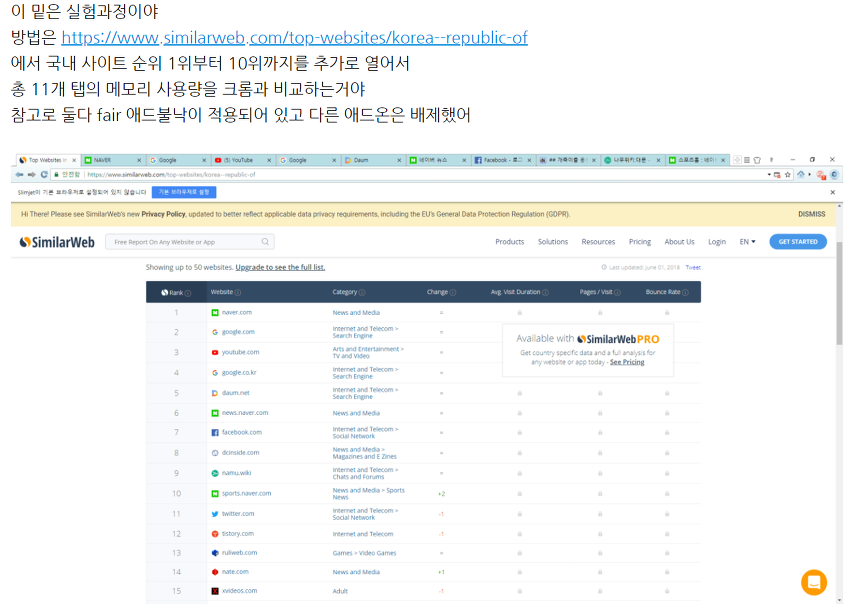850x613 pixels.
Task: Reload the SimilarWeb page
Action: (x=44, y=175)
